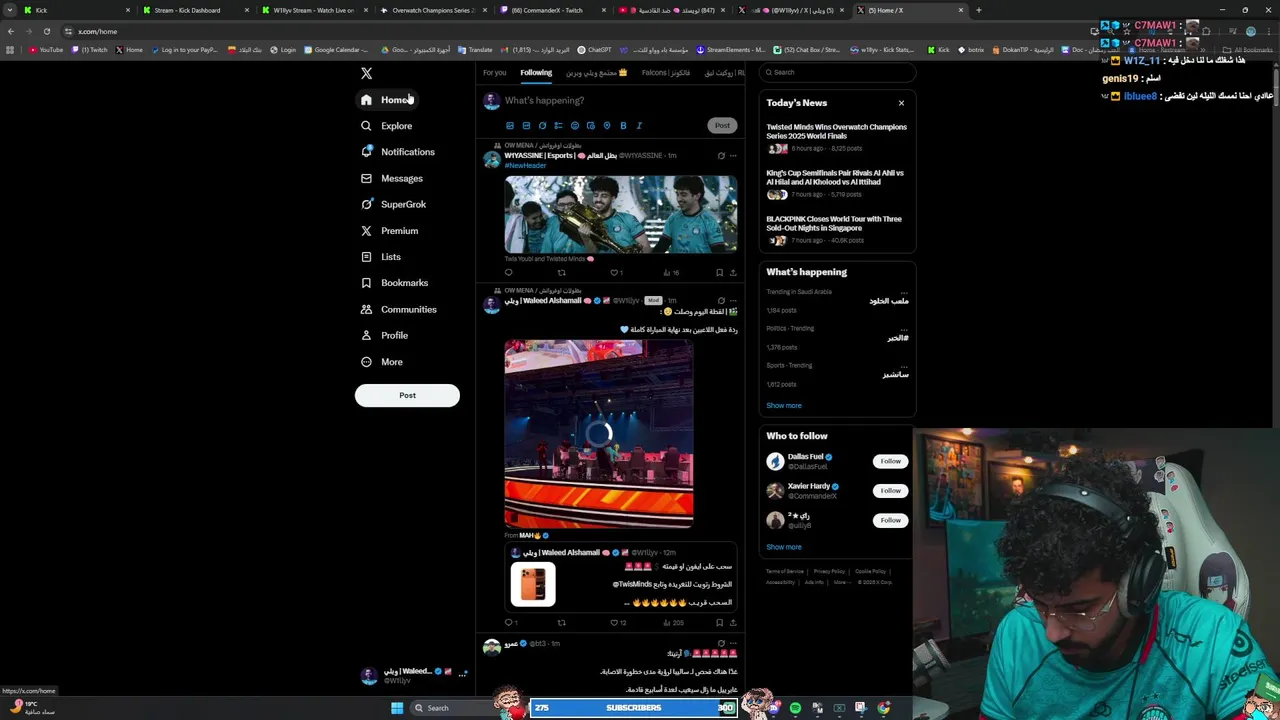Share the WIYASSINE post
Screen dimensions: 1280x720
[x=733, y=272]
